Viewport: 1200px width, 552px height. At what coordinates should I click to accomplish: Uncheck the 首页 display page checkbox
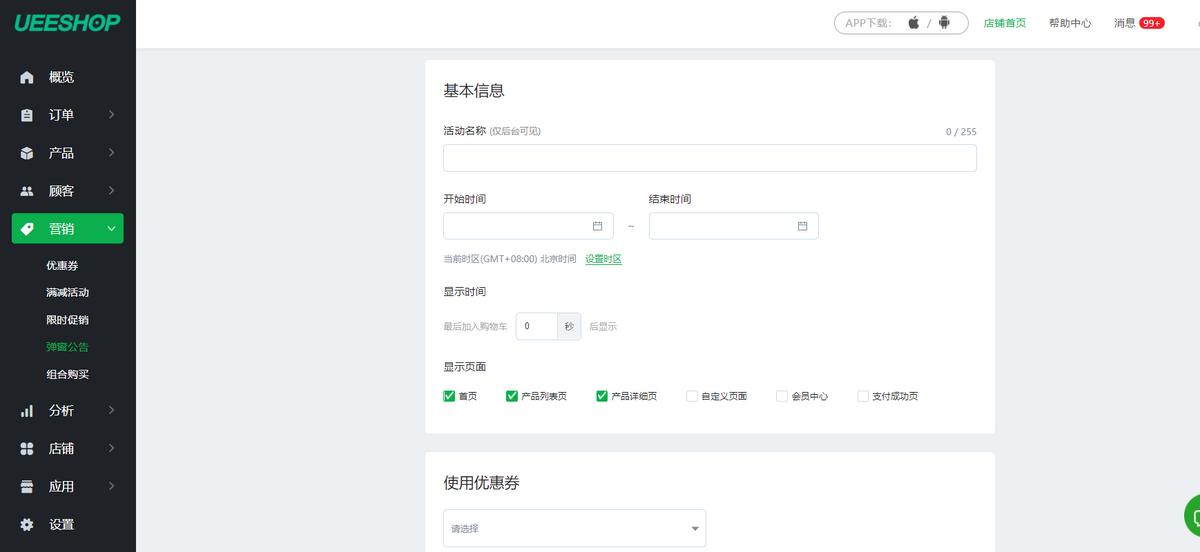[449, 396]
